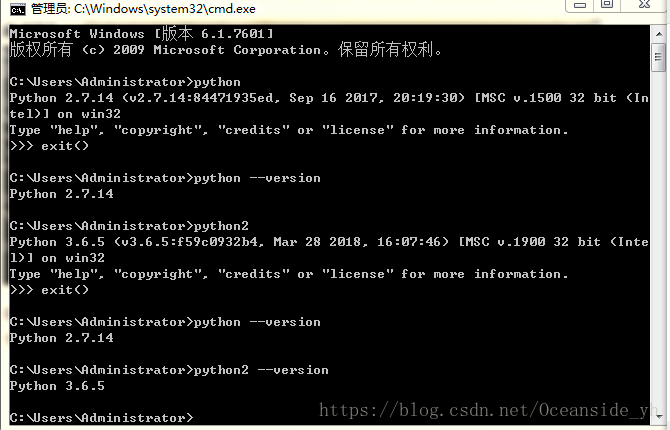
Task: Click the cmd.exe icon in title bar
Action: [x=18, y=9]
